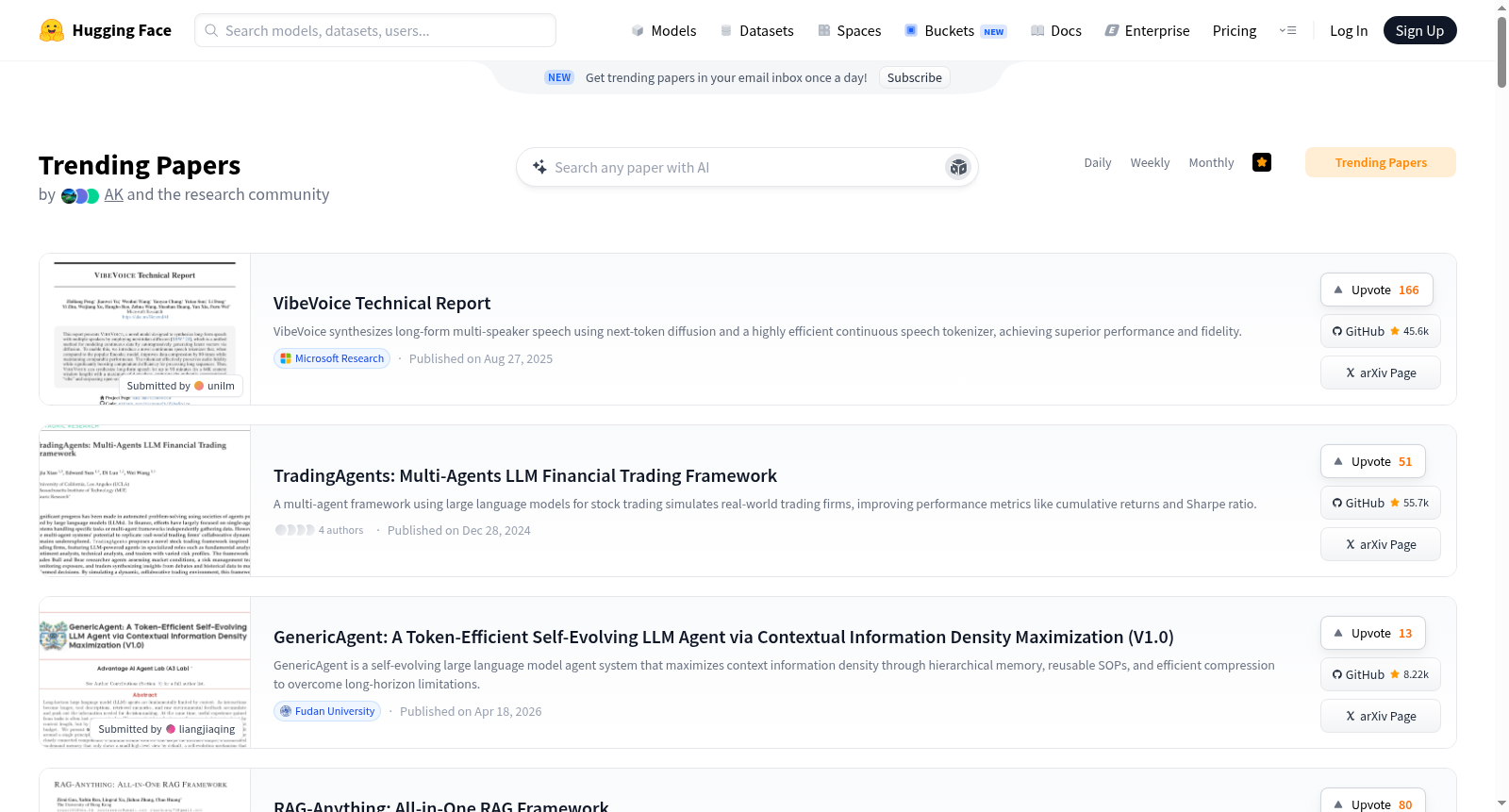Click the Fudan University logo icon
Screen dimensions: 1509x812
286,711
